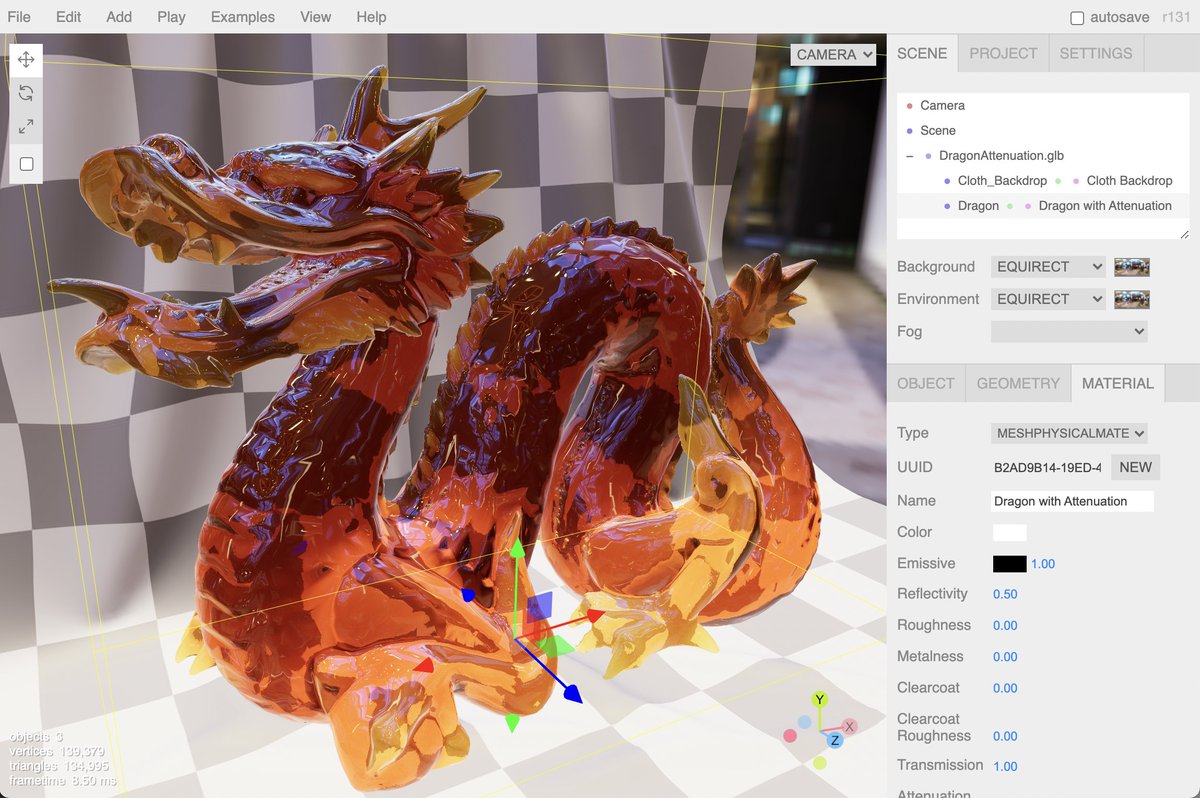1200x798 pixels.
Task: Open the Background texture thumbnail
Action: pyautogui.click(x=1131, y=267)
